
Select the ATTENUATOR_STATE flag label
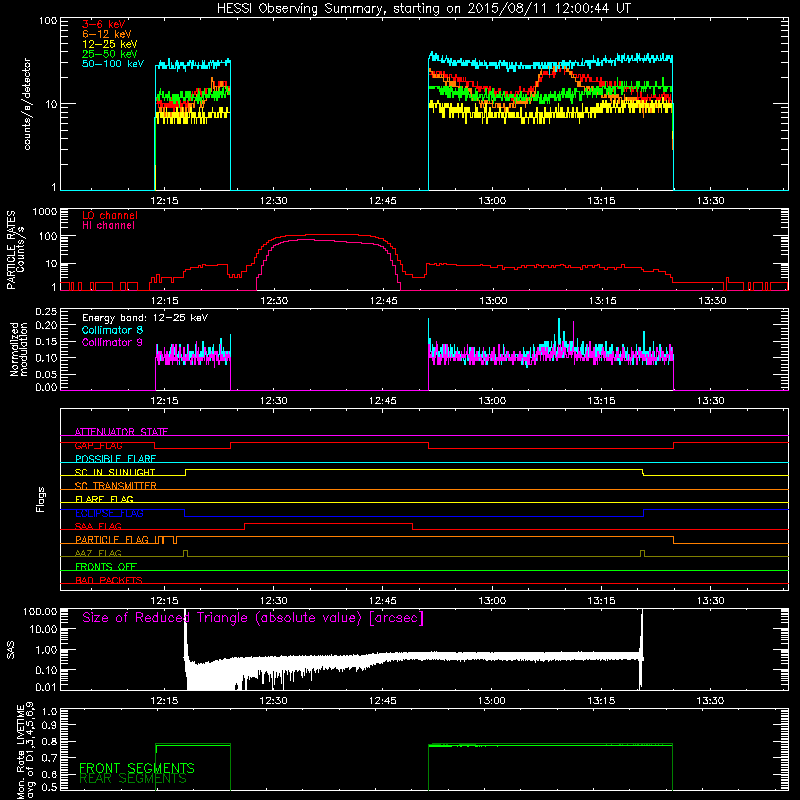121,432
